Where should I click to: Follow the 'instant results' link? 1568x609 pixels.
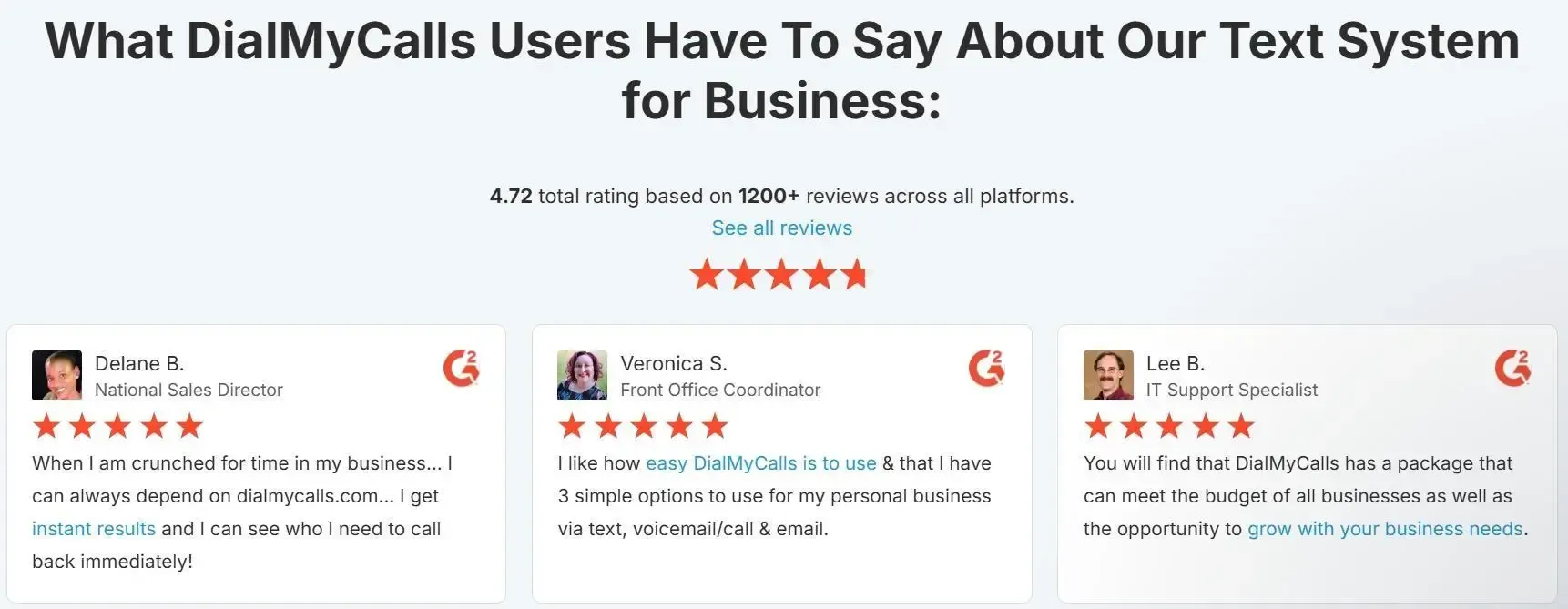[x=94, y=529]
